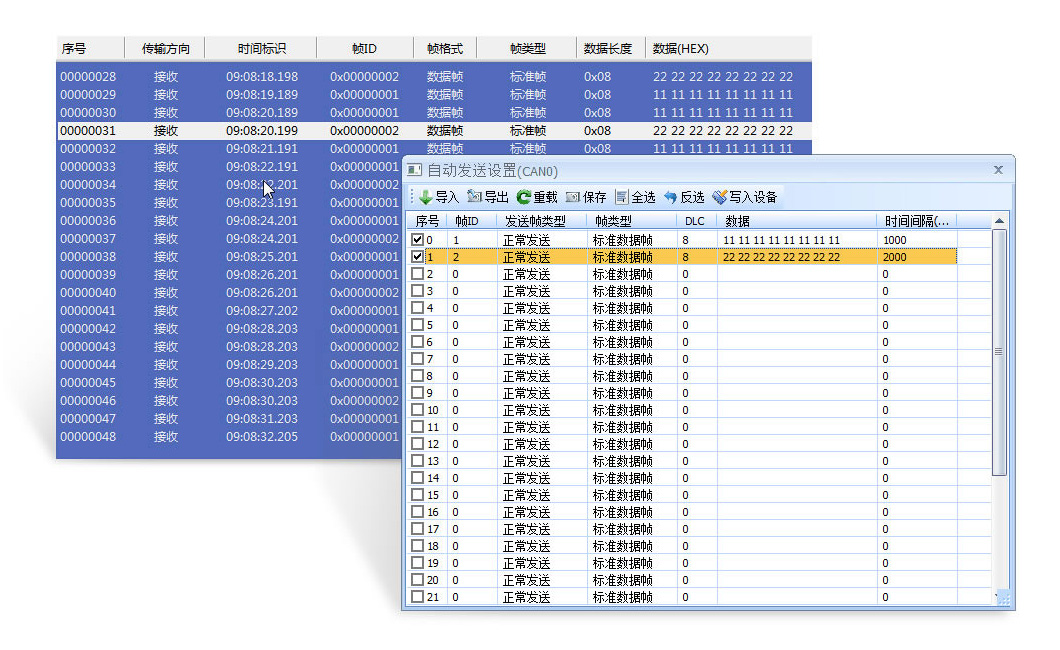Click the 写入设备 (Write to Device) icon
This screenshot has width=1060, height=650.
(719, 197)
